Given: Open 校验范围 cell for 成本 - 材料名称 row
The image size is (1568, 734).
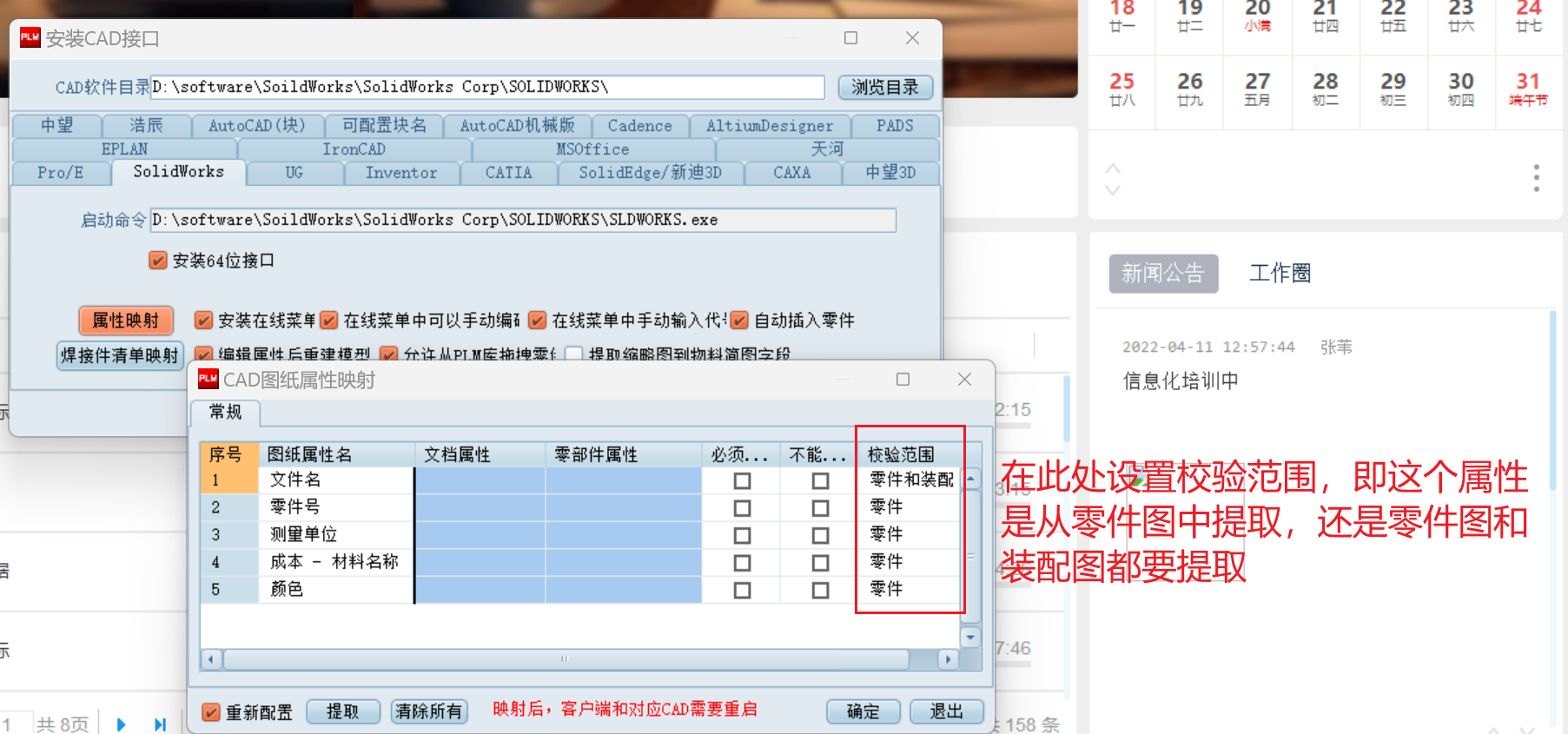Looking at the screenshot, I should point(910,562).
